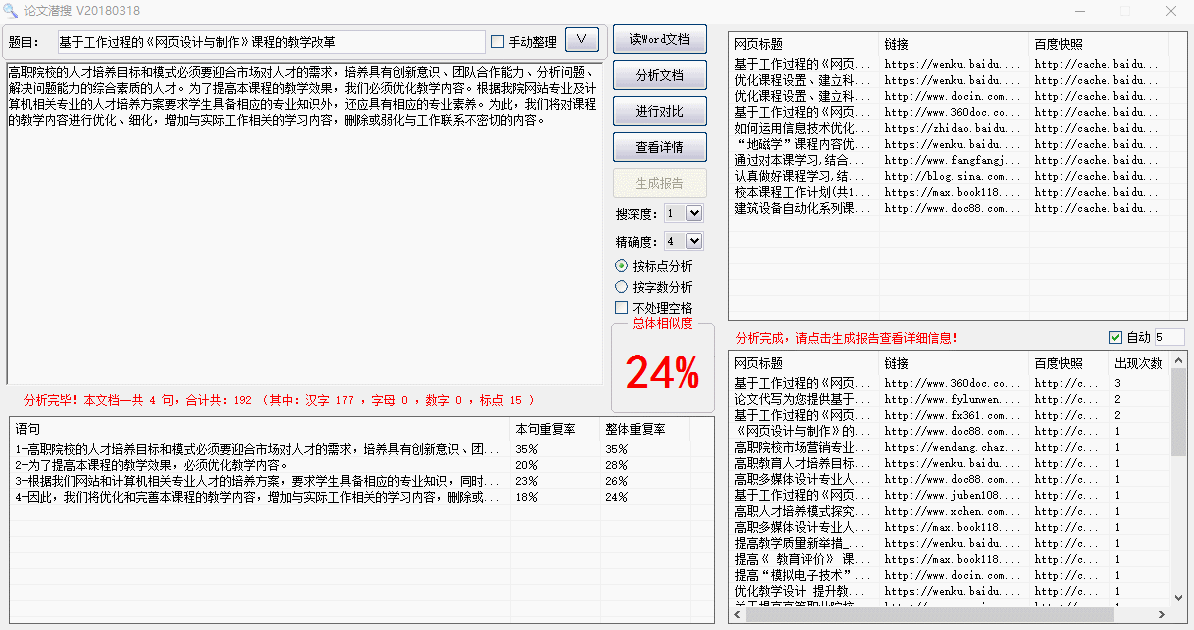Select the 按标点分析 radio button
This screenshot has height=630, width=1194.
pyautogui.click(x=621, y=266)
